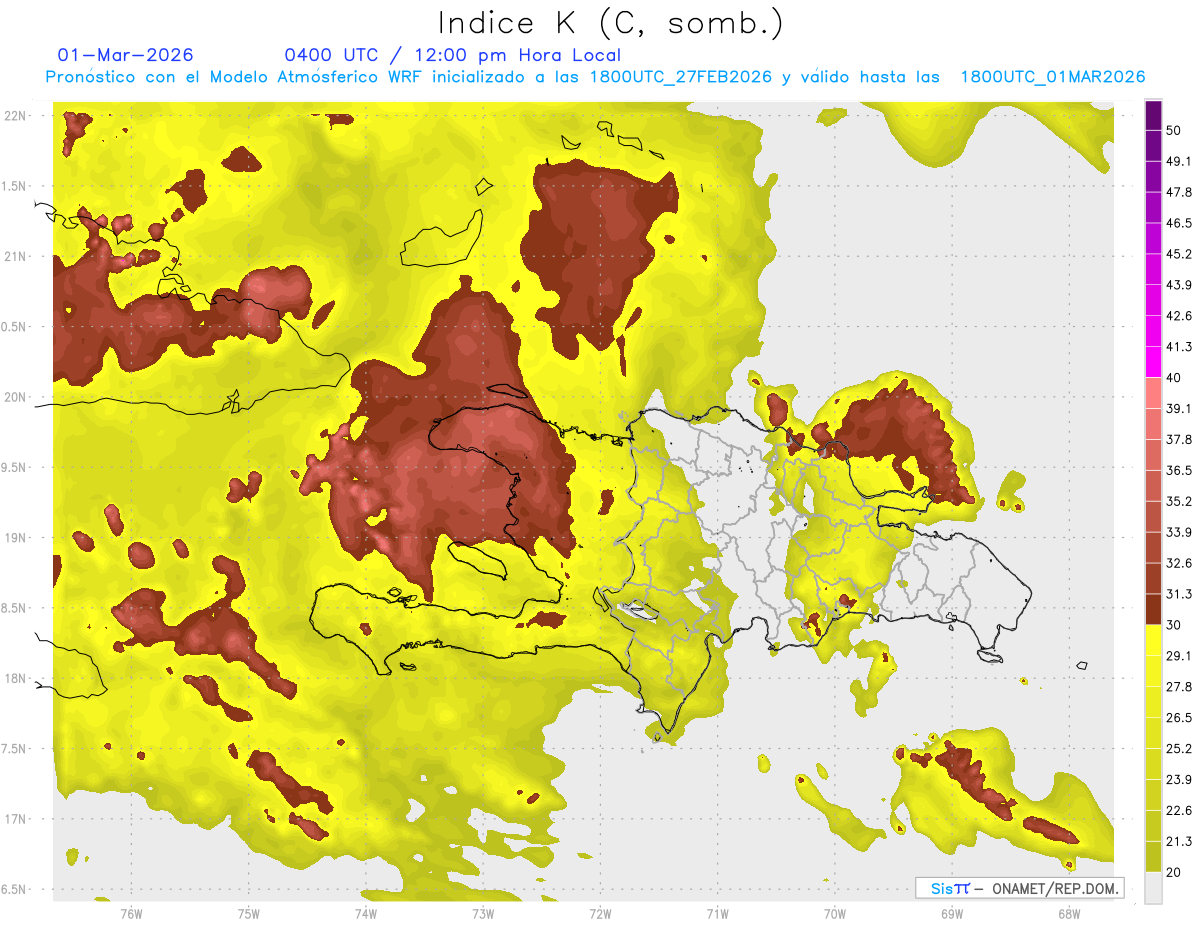Viewport: 1200px width, 927px height.
Task: Click the title "Indice K (C, somb.)"
Action: (x=611, y=23)
